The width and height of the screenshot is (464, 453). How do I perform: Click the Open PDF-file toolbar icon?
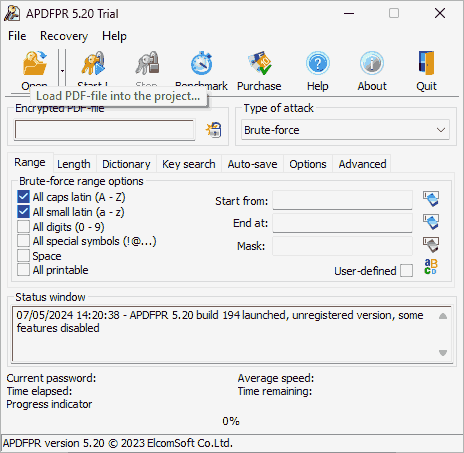click(x=35, y=63)
